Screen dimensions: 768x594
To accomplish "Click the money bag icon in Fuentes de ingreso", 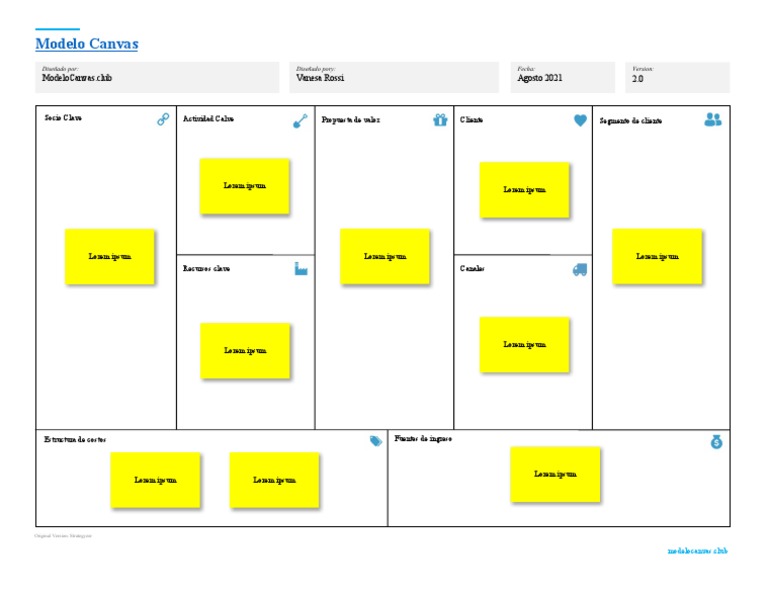I will point(716,442).
